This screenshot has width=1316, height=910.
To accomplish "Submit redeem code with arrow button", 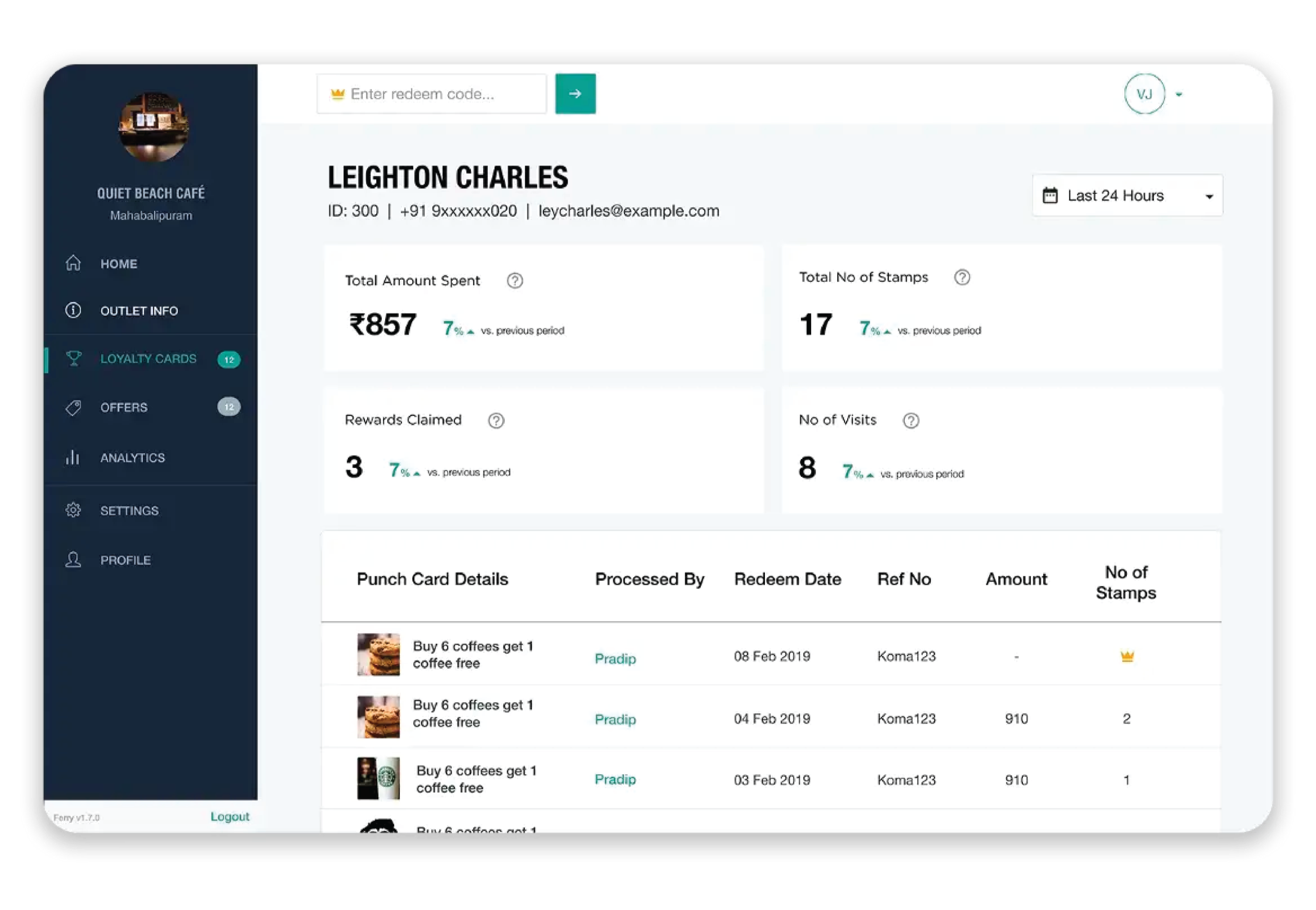I will click(575, 94).
